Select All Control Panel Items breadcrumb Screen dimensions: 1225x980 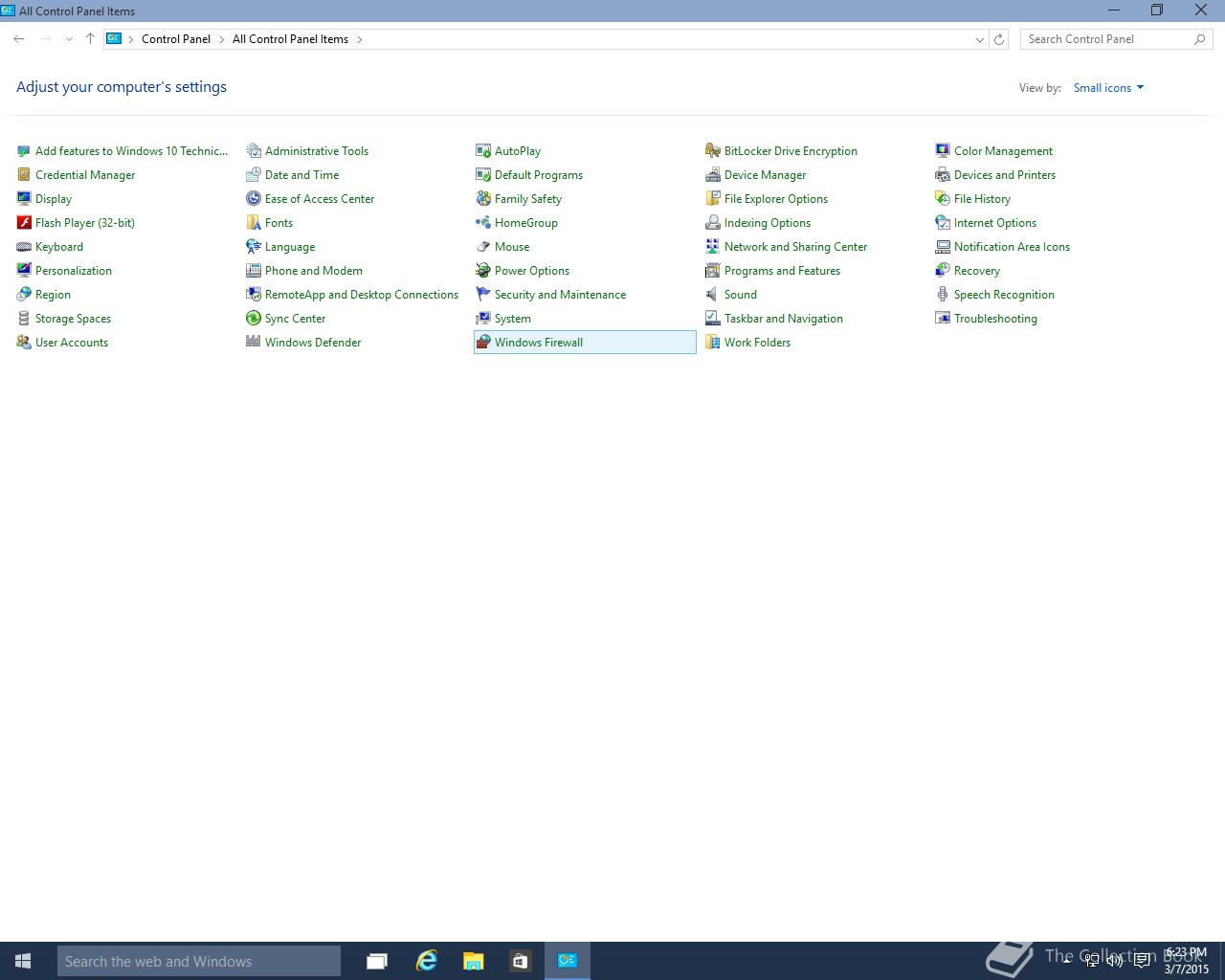[x=290, y=39]
